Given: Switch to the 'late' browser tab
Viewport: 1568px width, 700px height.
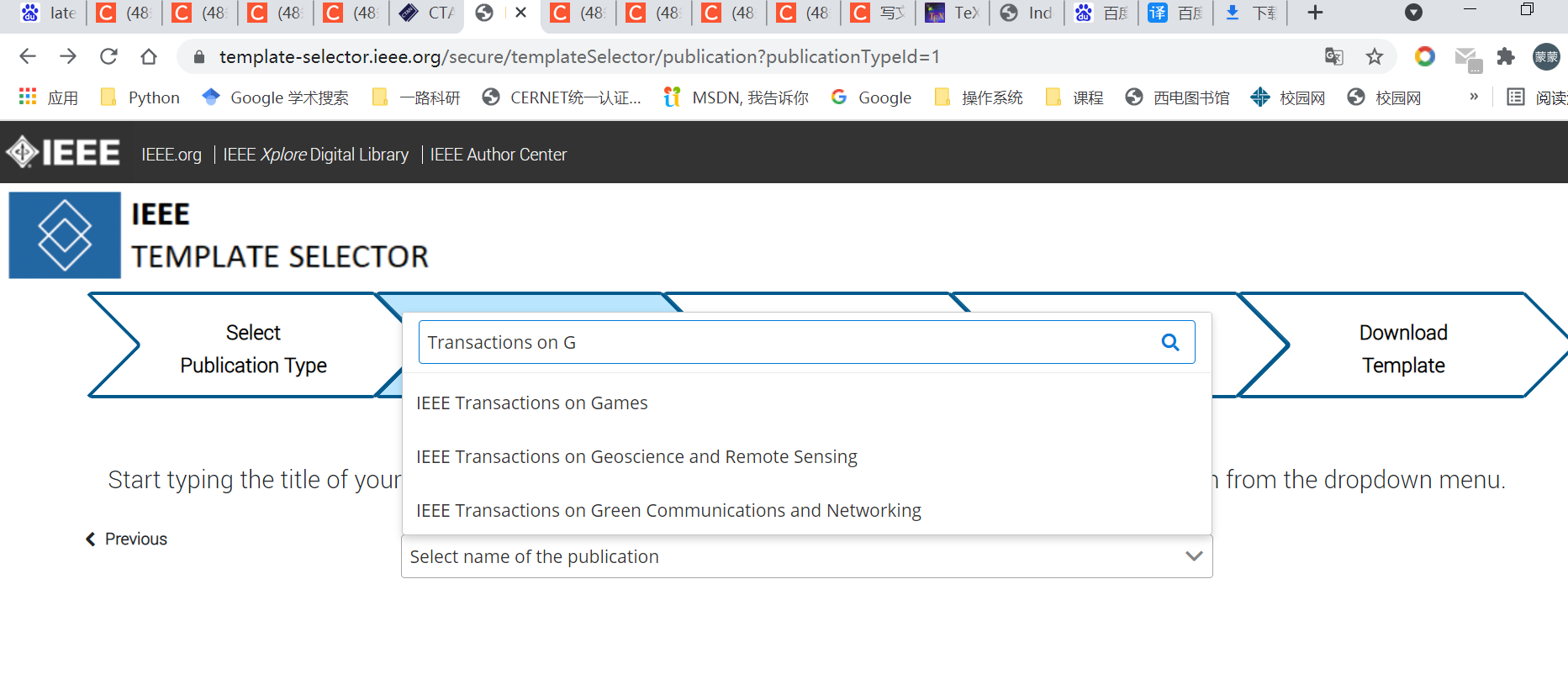Looking at the screenshot, I should click(x=48, y=13).
